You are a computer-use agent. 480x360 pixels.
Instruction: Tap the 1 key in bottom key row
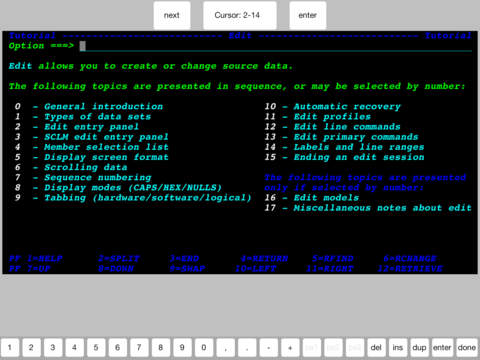coord(10,348)
